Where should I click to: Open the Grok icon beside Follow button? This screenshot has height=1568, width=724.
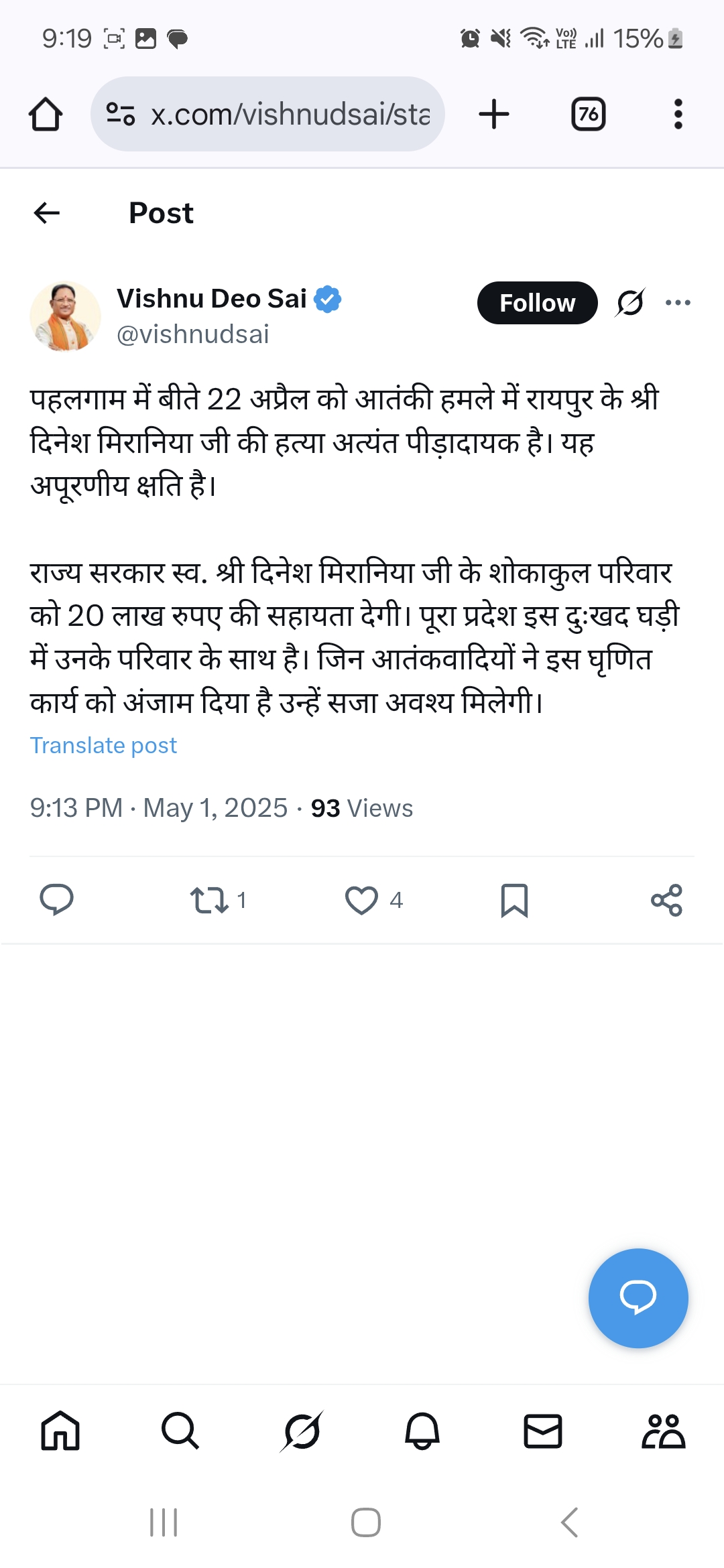[x=630, y=303]
